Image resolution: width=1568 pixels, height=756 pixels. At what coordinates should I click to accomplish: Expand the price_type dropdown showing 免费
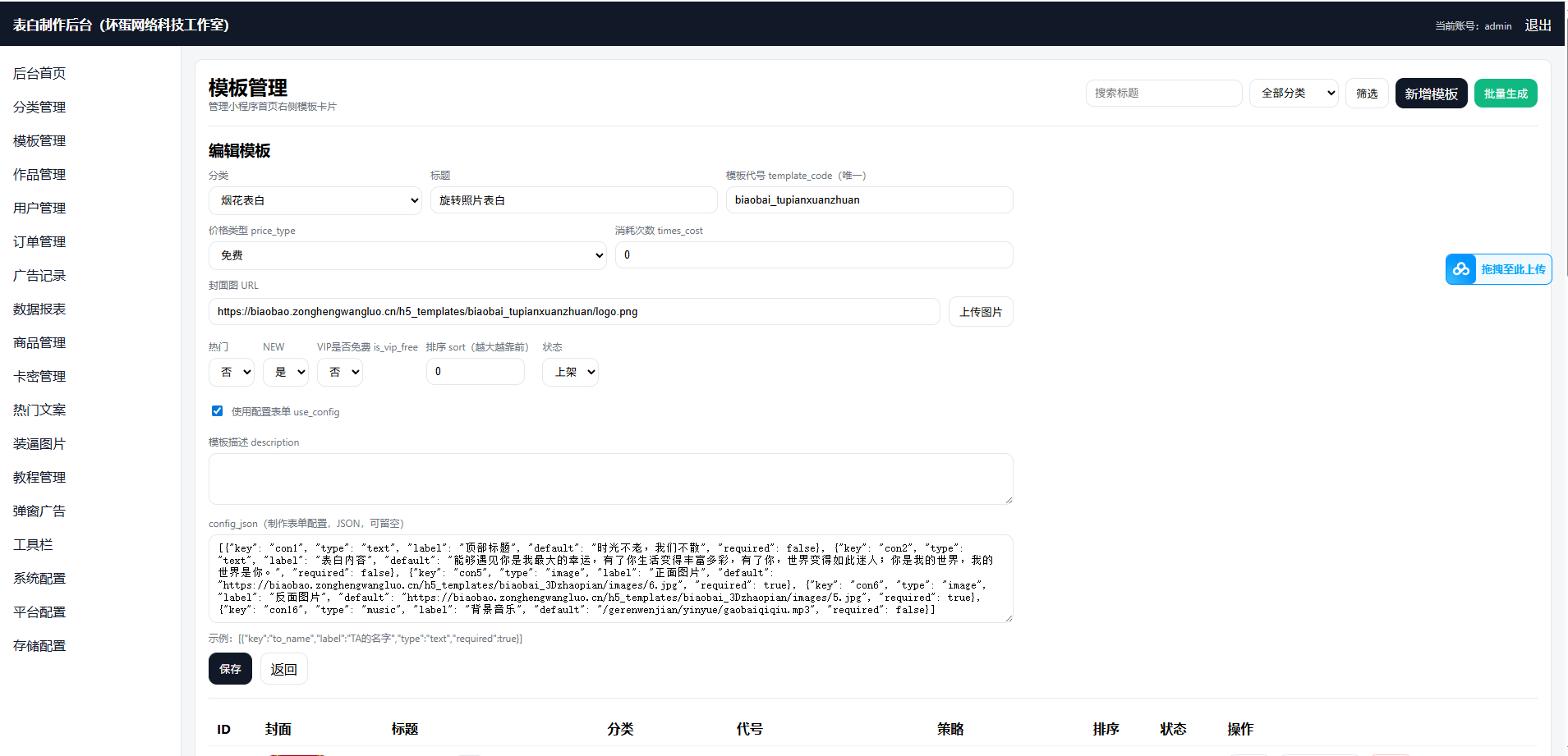[407, 255]
